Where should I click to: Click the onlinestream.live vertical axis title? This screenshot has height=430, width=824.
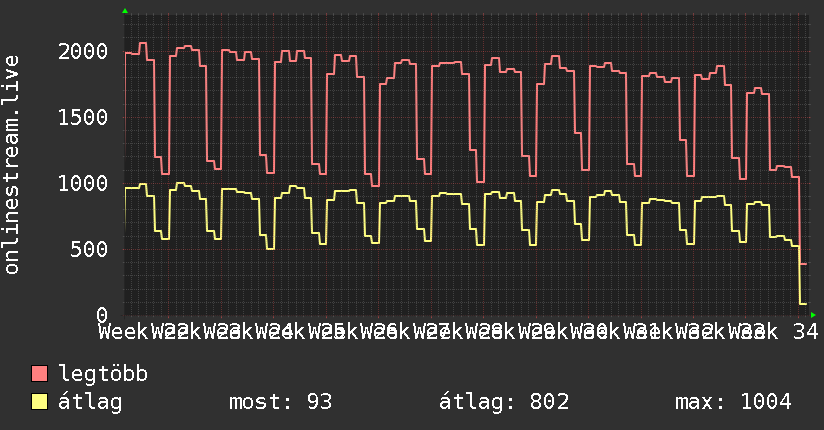pyautogui.click(x=11, y=165)
